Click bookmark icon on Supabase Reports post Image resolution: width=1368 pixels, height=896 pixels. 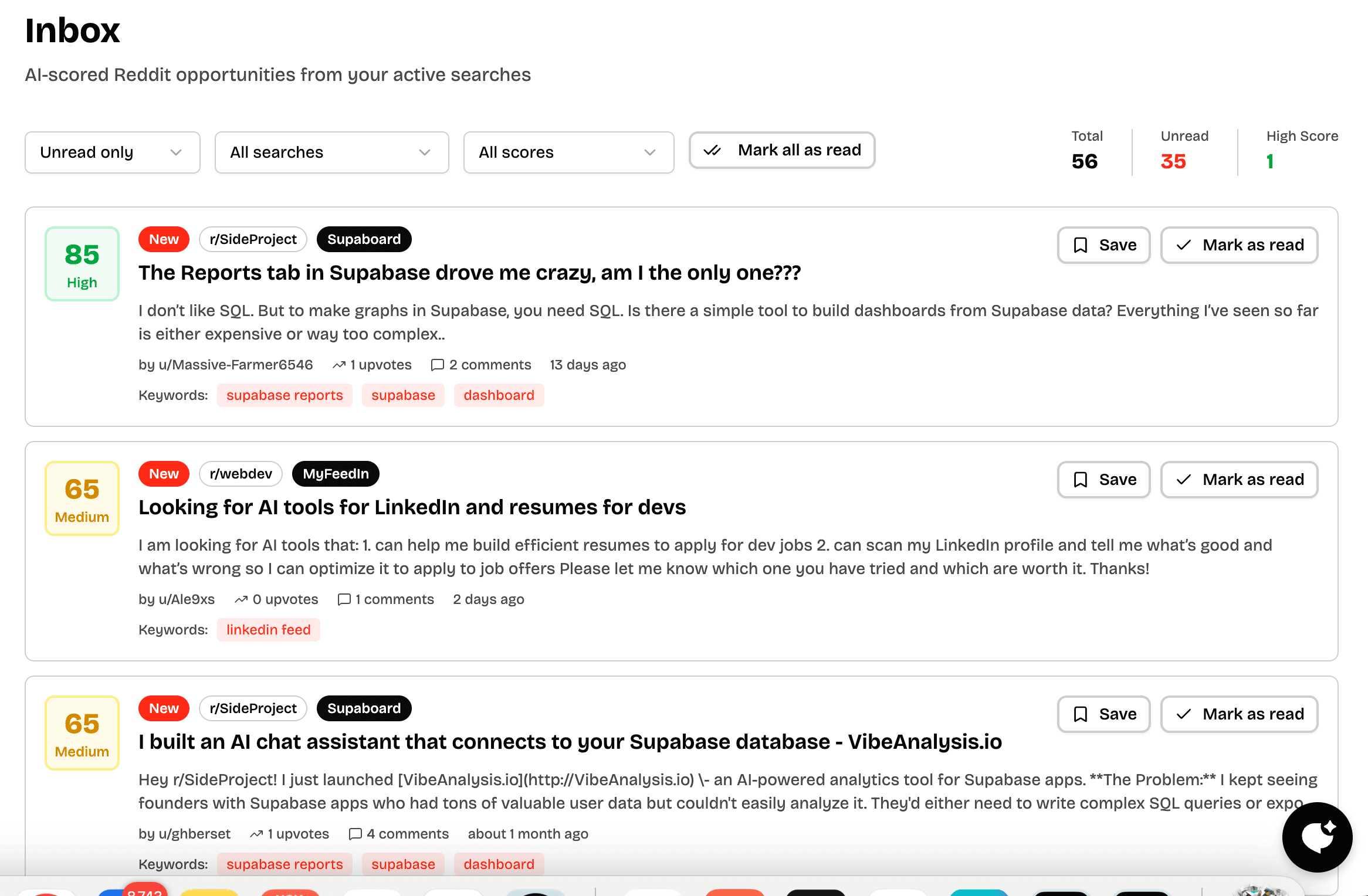tap(1080, 245)
